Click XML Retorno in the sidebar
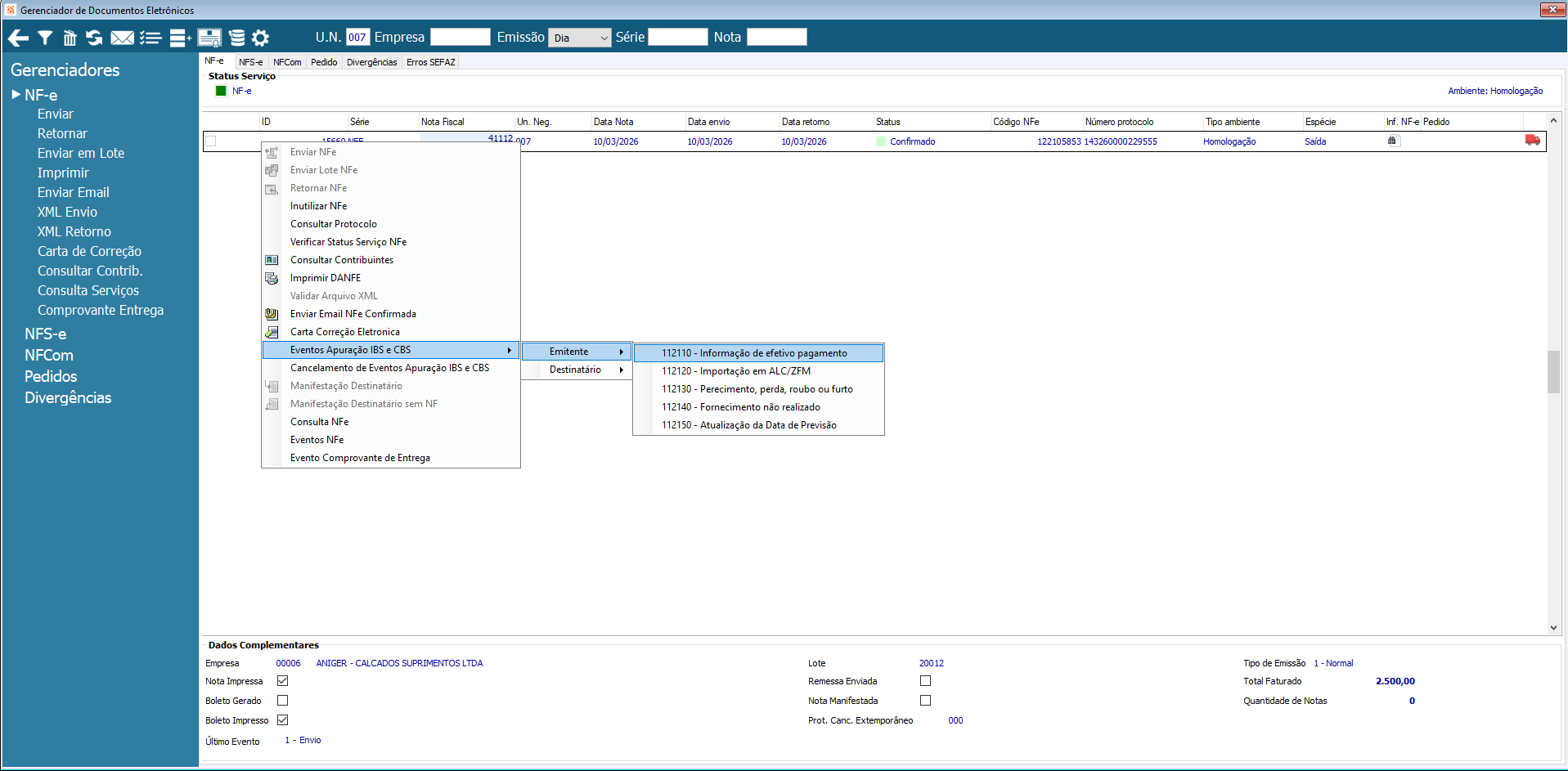Image resolution: width=1568 pixels, height=771 pixels. (x=74, y=232)
